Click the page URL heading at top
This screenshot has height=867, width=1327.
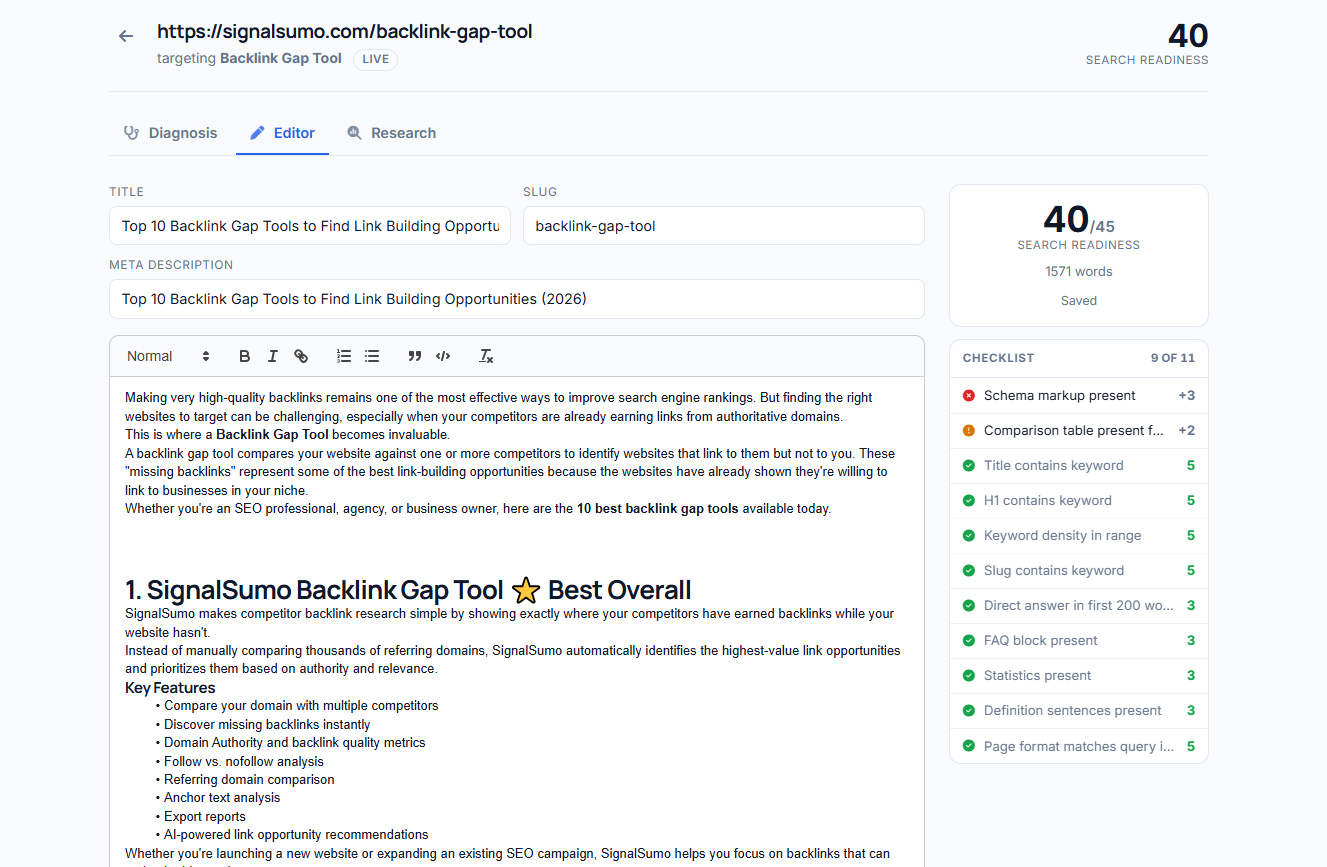coord(345,32)
